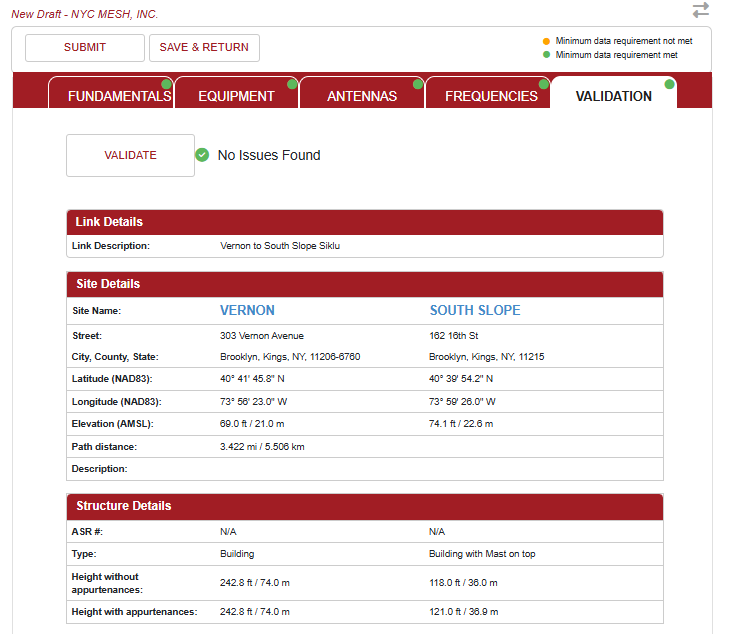Collapse the Structure Details section header
Image resolution: width=732 pixels, height=634 pixels.
(364, 506)
